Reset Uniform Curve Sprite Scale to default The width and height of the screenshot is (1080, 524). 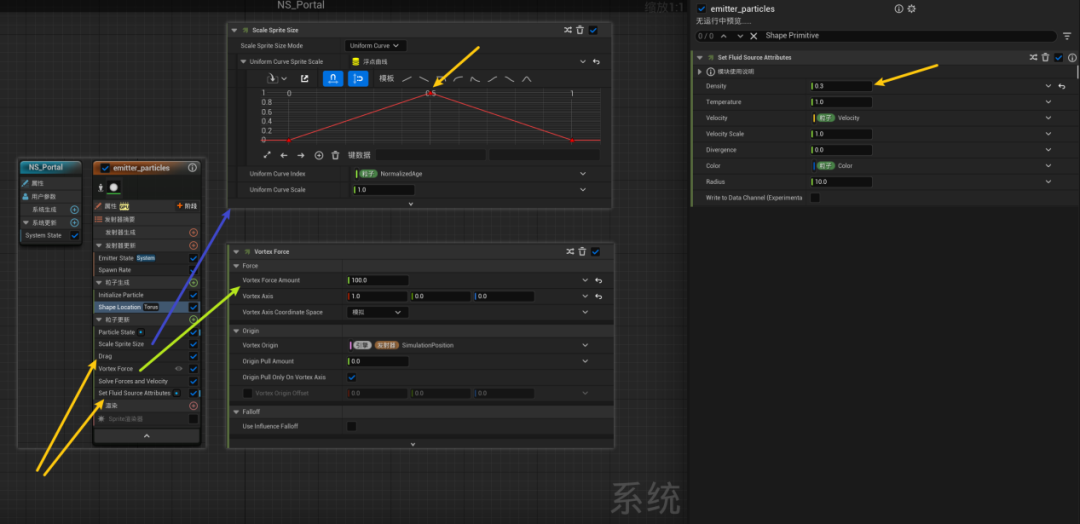tap(596, 62)
